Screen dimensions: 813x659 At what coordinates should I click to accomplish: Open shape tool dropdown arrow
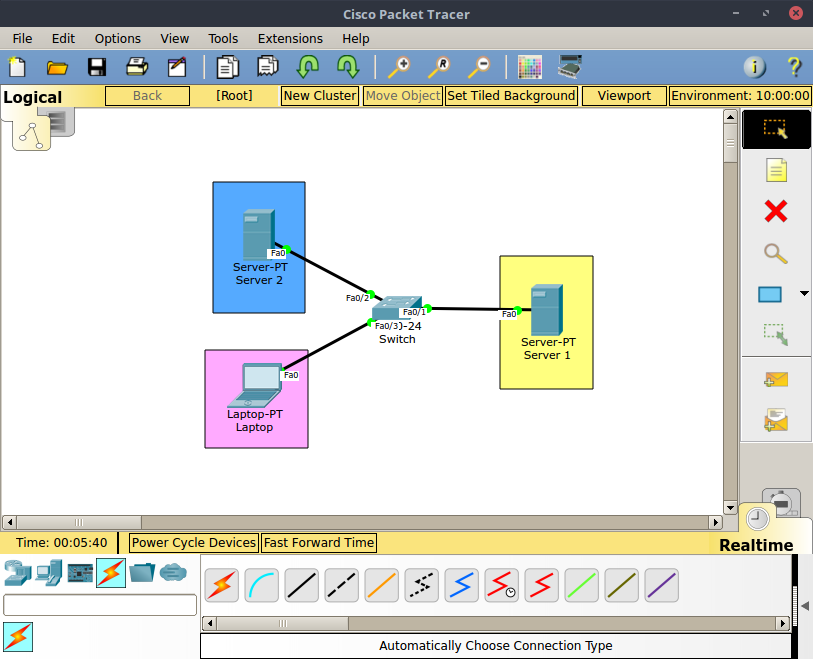804,293
